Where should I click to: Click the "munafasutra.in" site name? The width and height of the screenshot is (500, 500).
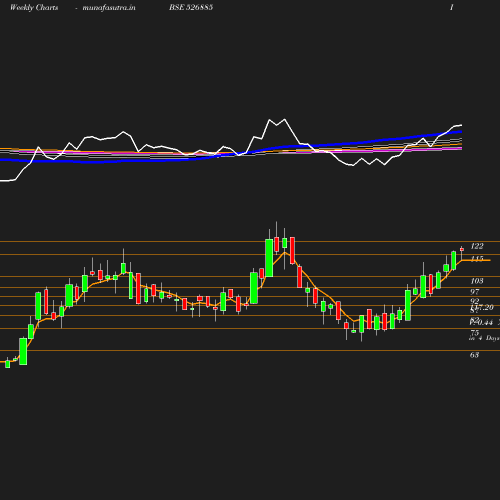click(109, 7)
